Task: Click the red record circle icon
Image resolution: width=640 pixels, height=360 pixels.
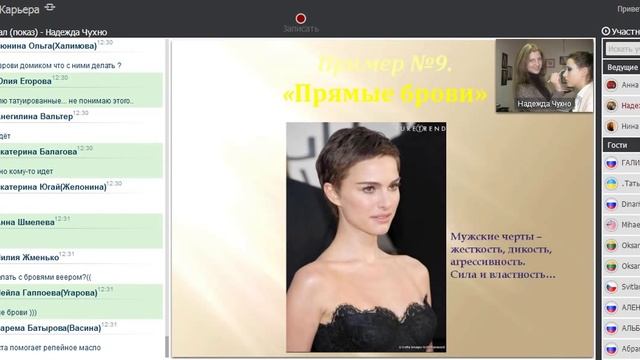Action: 301,18
